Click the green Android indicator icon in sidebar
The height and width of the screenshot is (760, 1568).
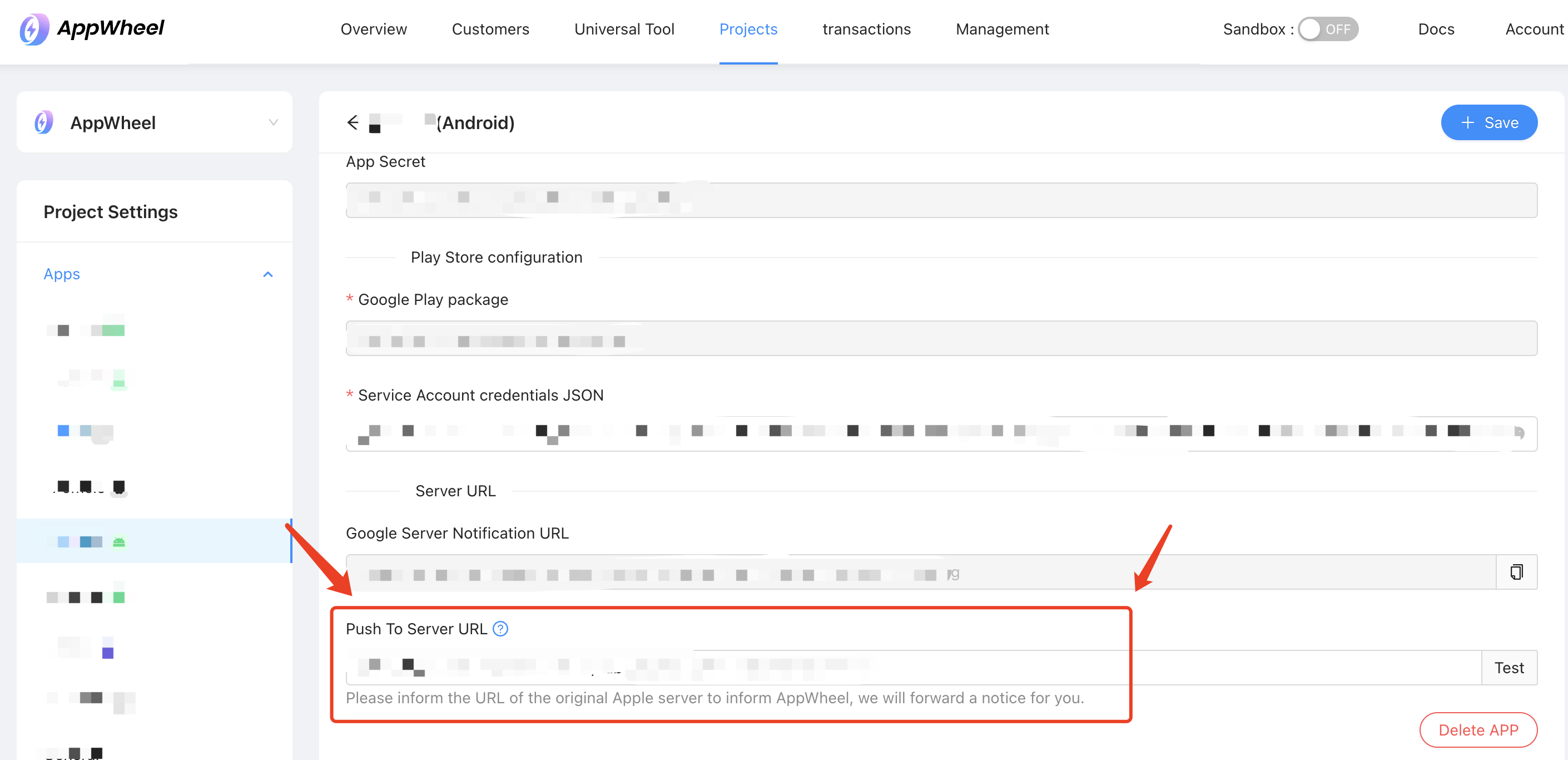tap(120, 542)
